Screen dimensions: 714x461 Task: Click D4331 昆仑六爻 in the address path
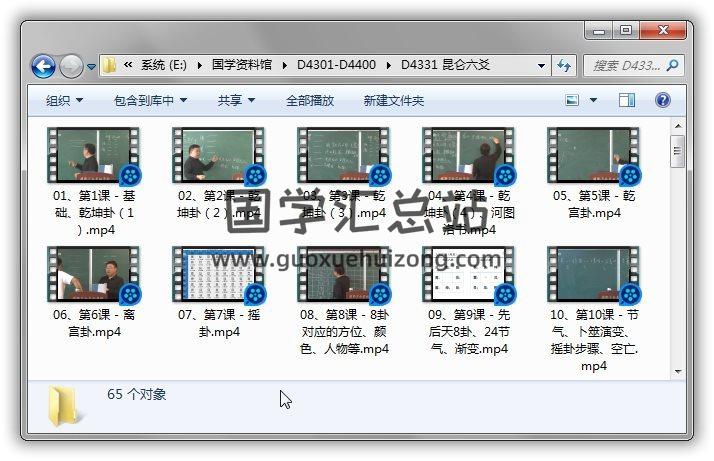click(x=445, y=65)
